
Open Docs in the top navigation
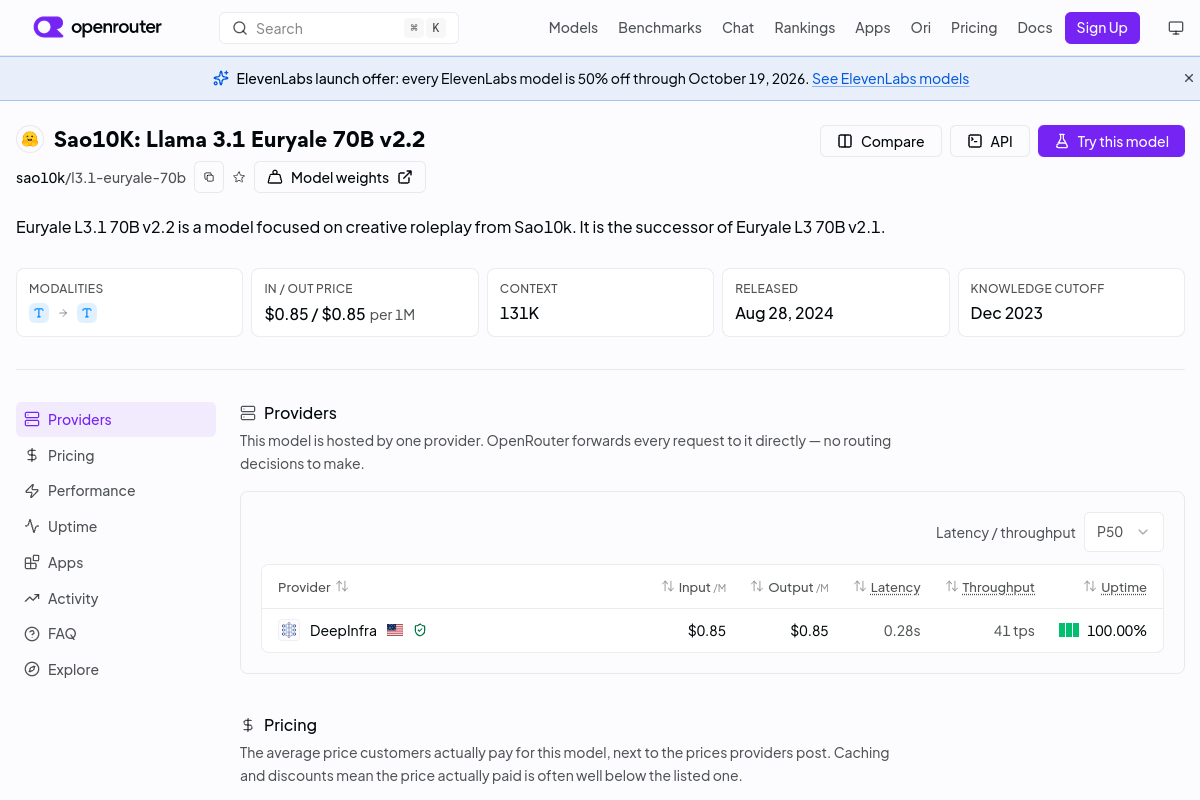coord(1035,28)
